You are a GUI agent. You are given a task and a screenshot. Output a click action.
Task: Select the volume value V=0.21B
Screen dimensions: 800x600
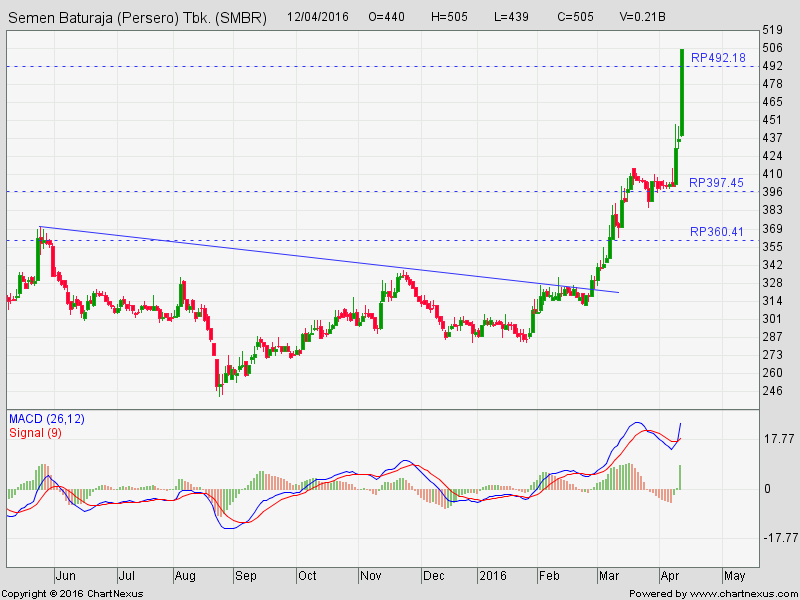click(x=642, y=17)
